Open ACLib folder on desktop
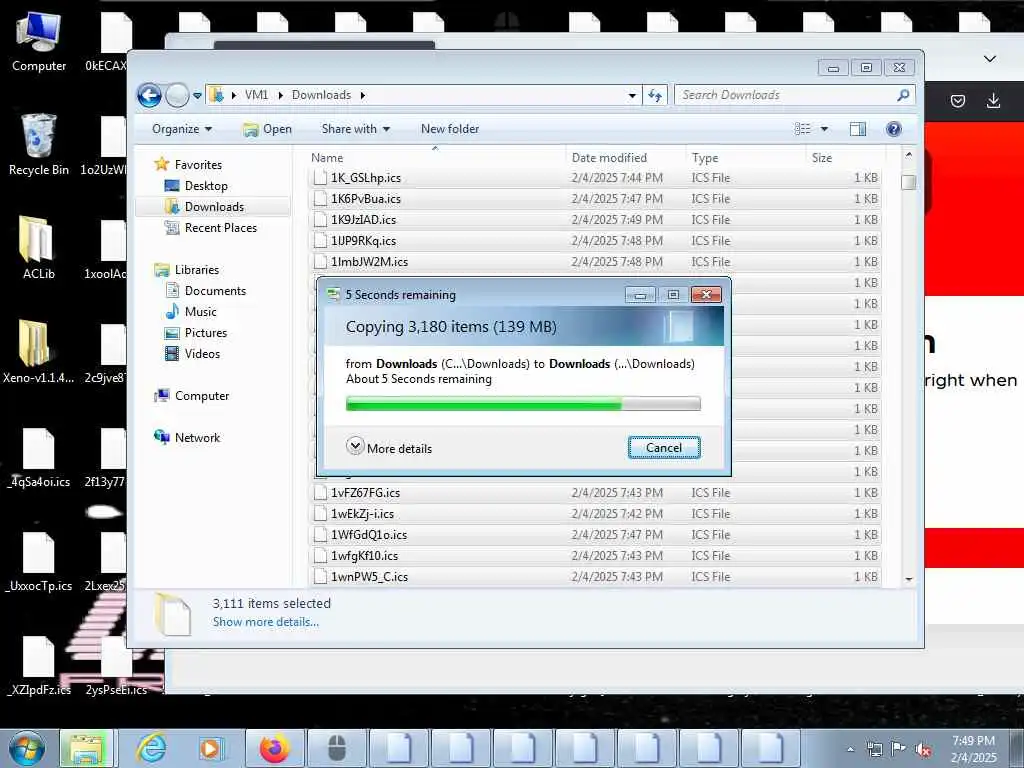Viewport: 1024px width, 768px height. [x=39, y=248]
